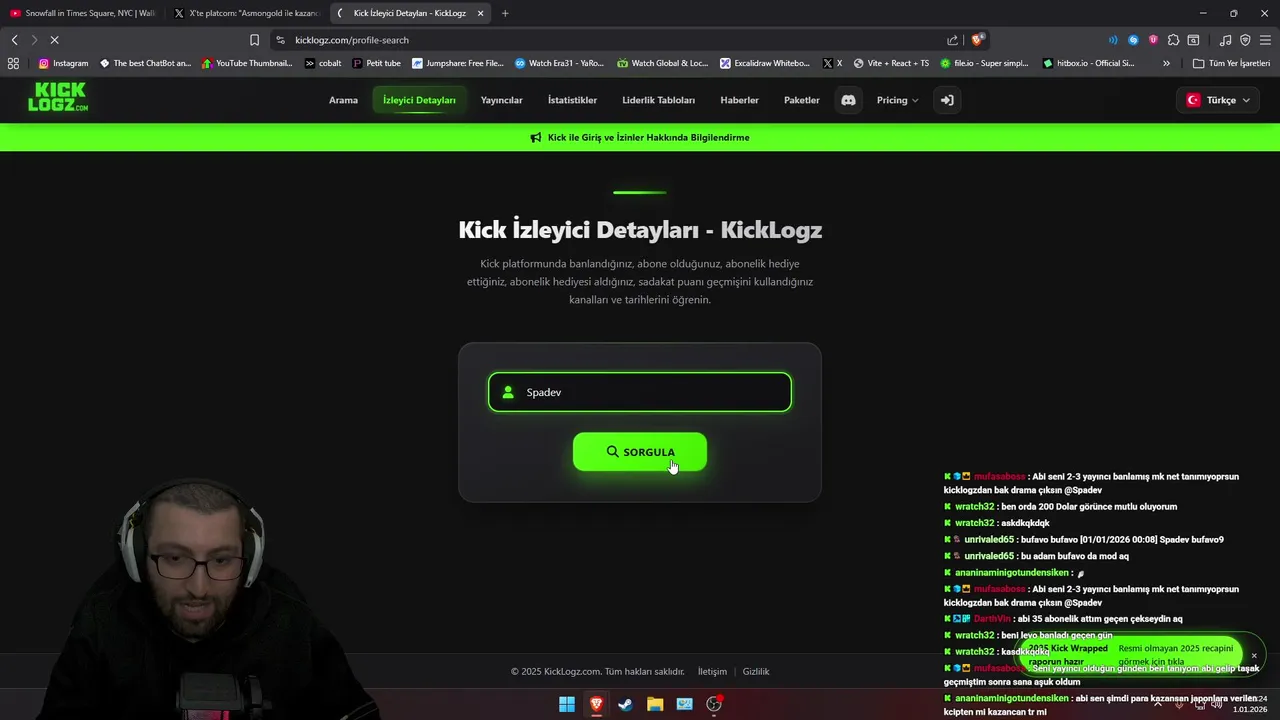Image resolution: width=1280 pixels, height=720 pixels.
Task: Stop loading the current page
Action: click(x=54, y=40)
